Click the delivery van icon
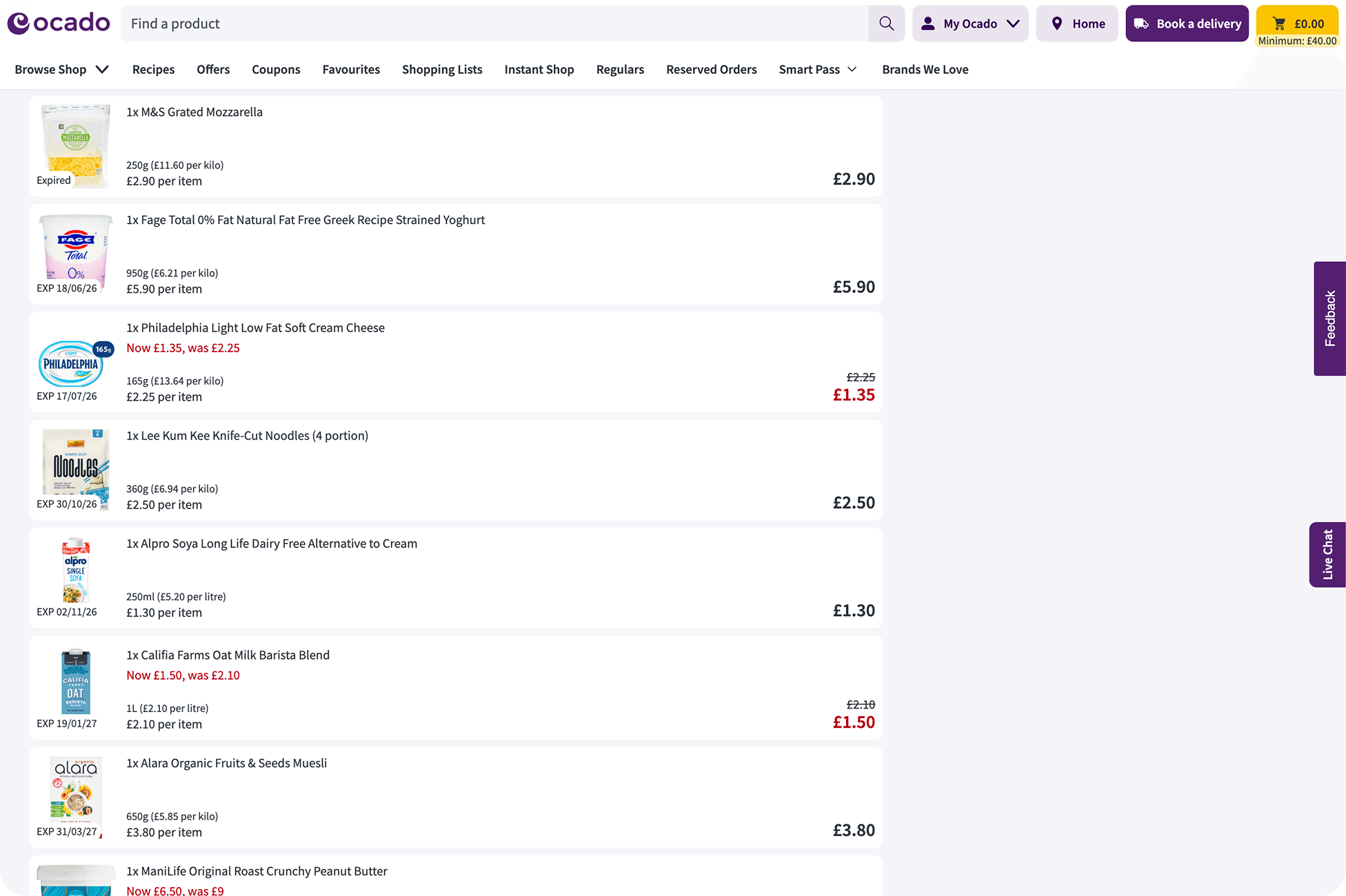 1141,23
